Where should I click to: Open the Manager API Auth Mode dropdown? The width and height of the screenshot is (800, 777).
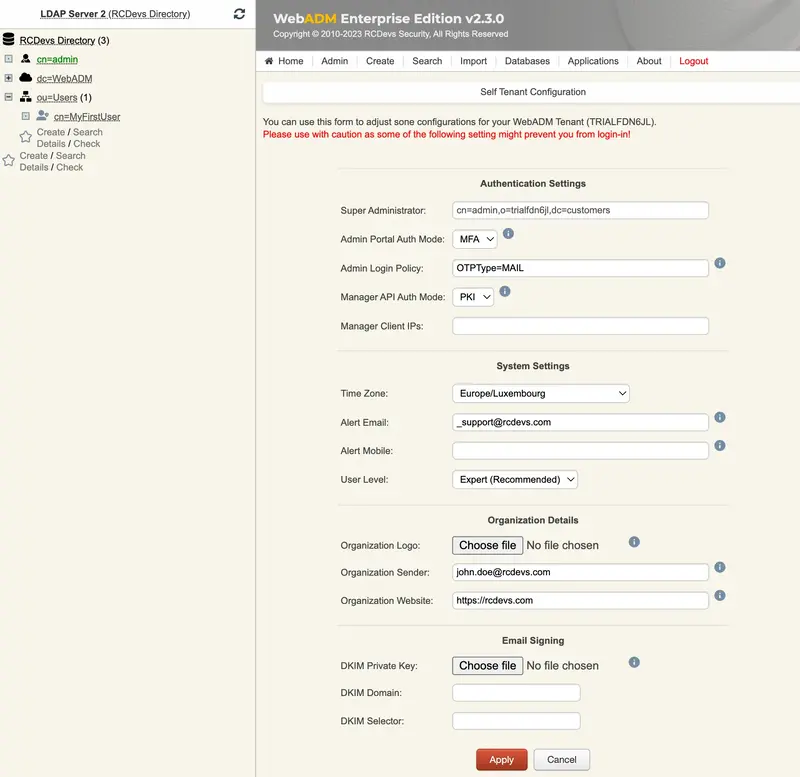point(473,297)
